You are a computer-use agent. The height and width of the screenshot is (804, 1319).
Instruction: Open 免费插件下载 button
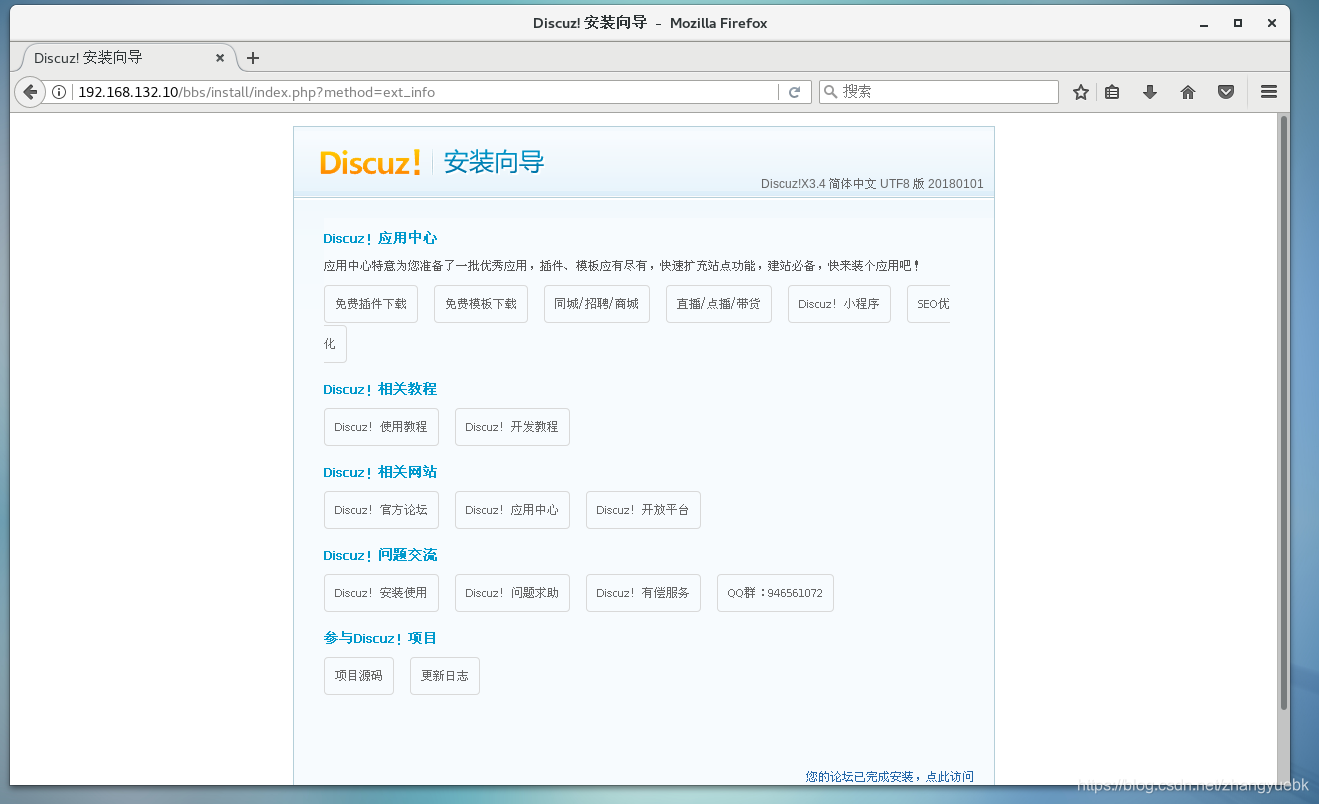click(x=371, y=304)
